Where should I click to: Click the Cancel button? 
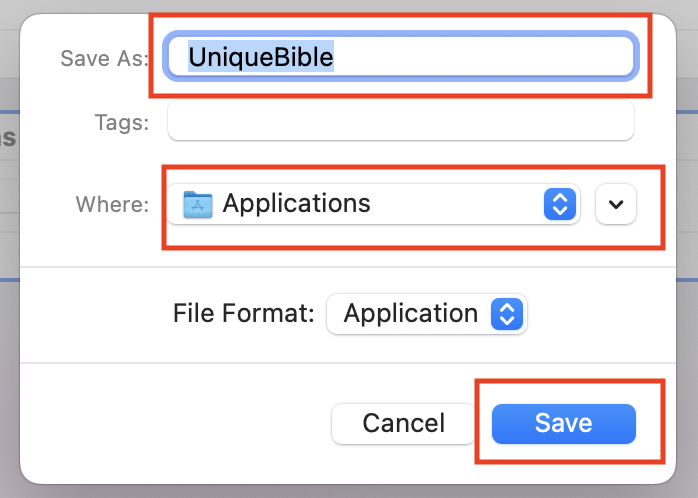point(403,423)
